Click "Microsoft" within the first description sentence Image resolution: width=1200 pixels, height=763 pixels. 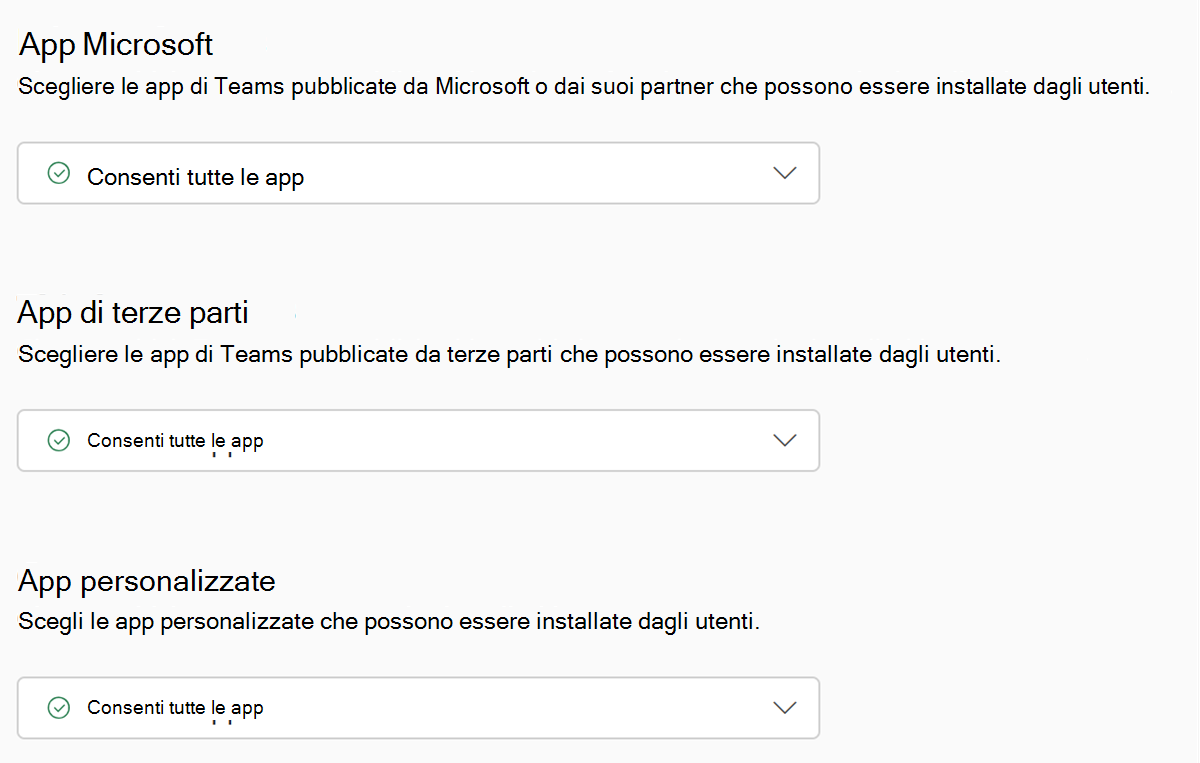482,87
